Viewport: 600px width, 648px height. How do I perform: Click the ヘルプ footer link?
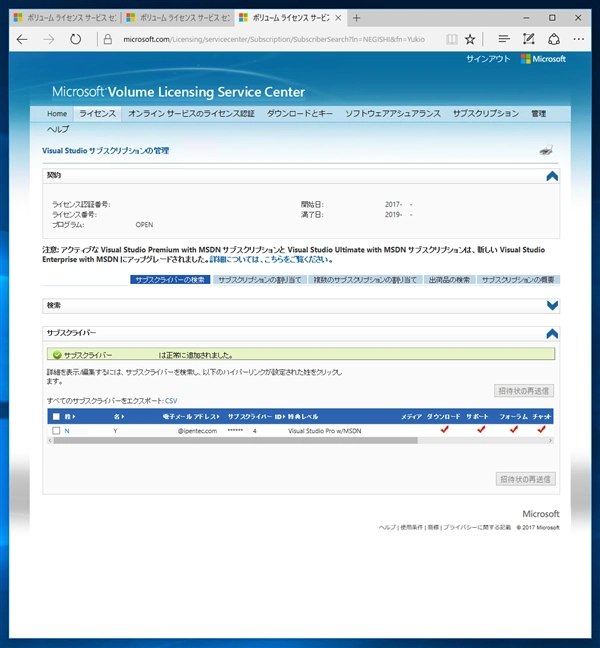[387, 528]
